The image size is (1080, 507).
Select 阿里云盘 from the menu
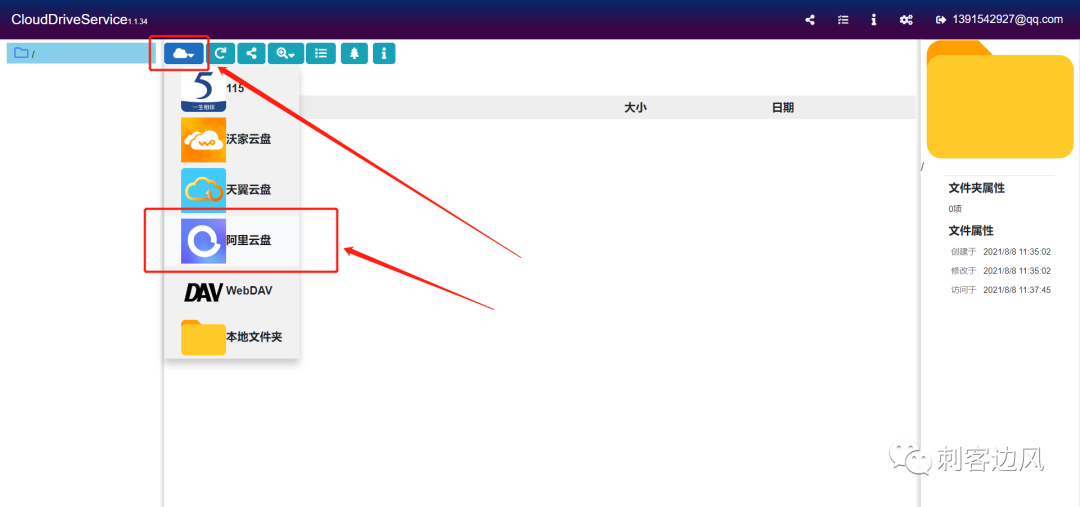tap(231, 240)
